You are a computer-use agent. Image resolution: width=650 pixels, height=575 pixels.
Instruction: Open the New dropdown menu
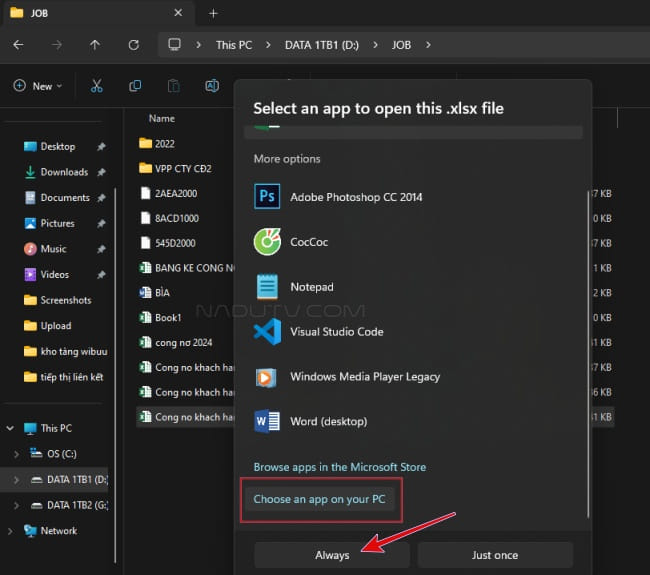click(38, 86)
